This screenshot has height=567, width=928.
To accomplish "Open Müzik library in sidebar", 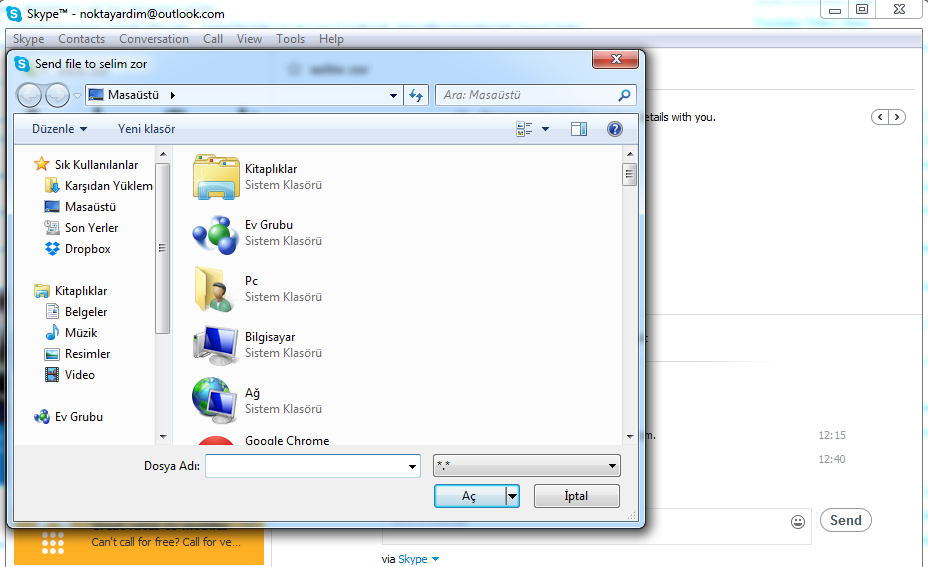I will (x=71, y=333).
